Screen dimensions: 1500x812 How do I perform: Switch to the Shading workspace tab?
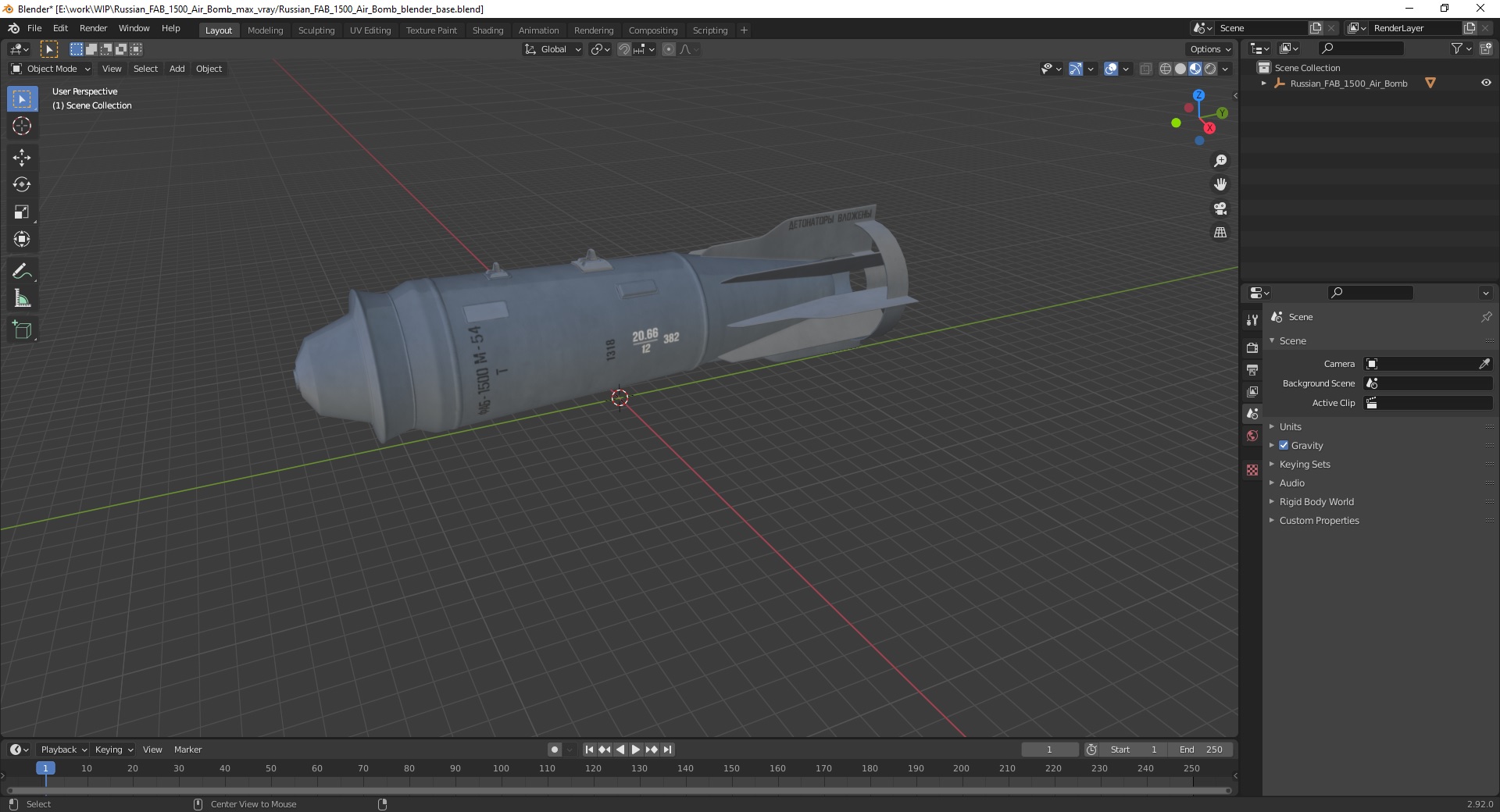(x=487, y=30)
